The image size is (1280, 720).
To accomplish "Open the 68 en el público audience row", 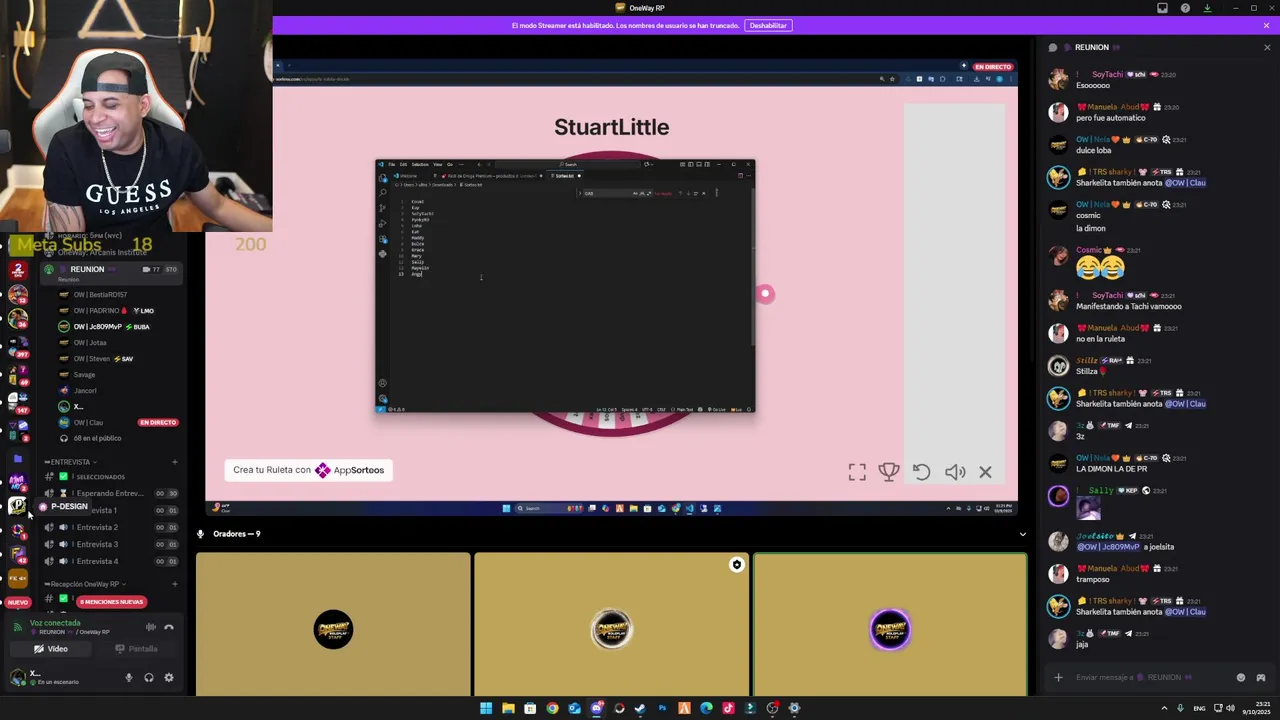I will point(97,438).
